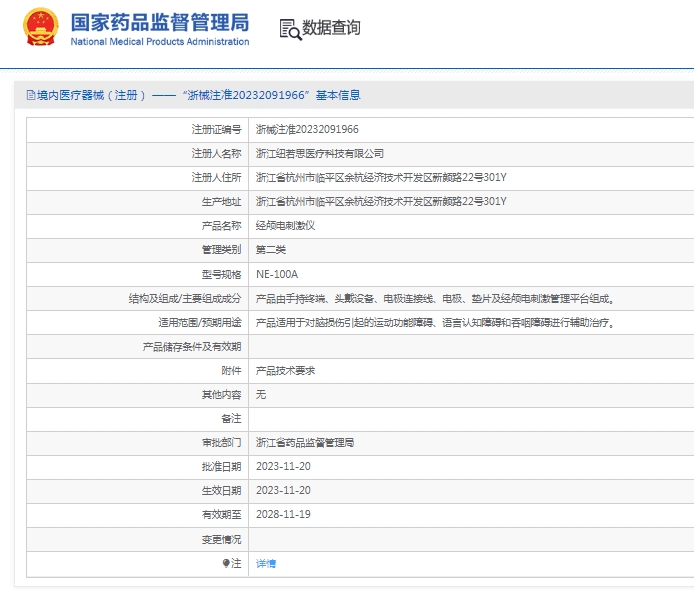Select management class 第二类
Viewport: 694px width, 590px height.
coord(271,250)
